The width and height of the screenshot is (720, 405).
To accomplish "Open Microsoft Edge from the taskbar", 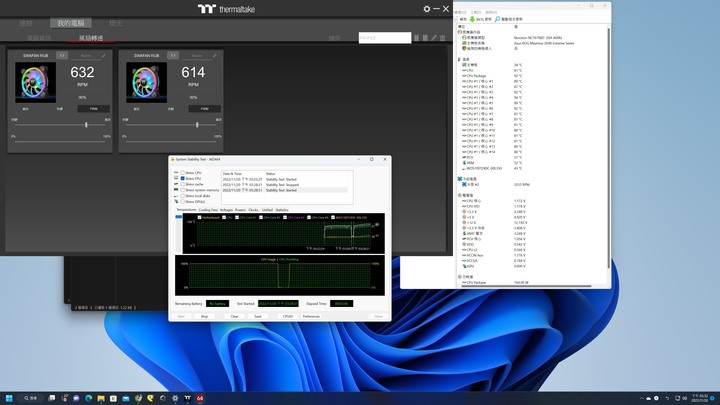I will pos(88,398).
